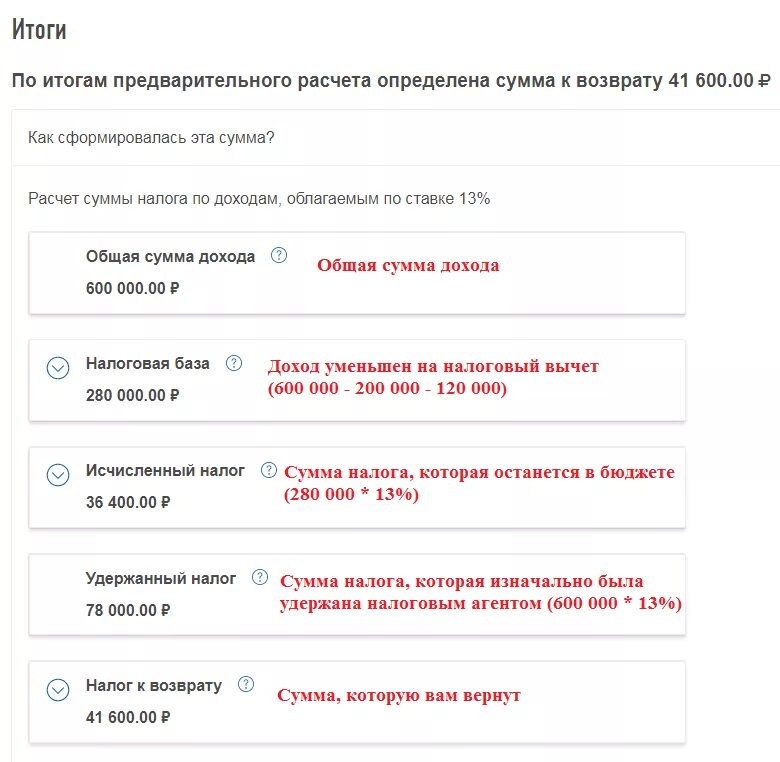Click the 78 000.00 ₽ withheld tax value

click(128, 610)
